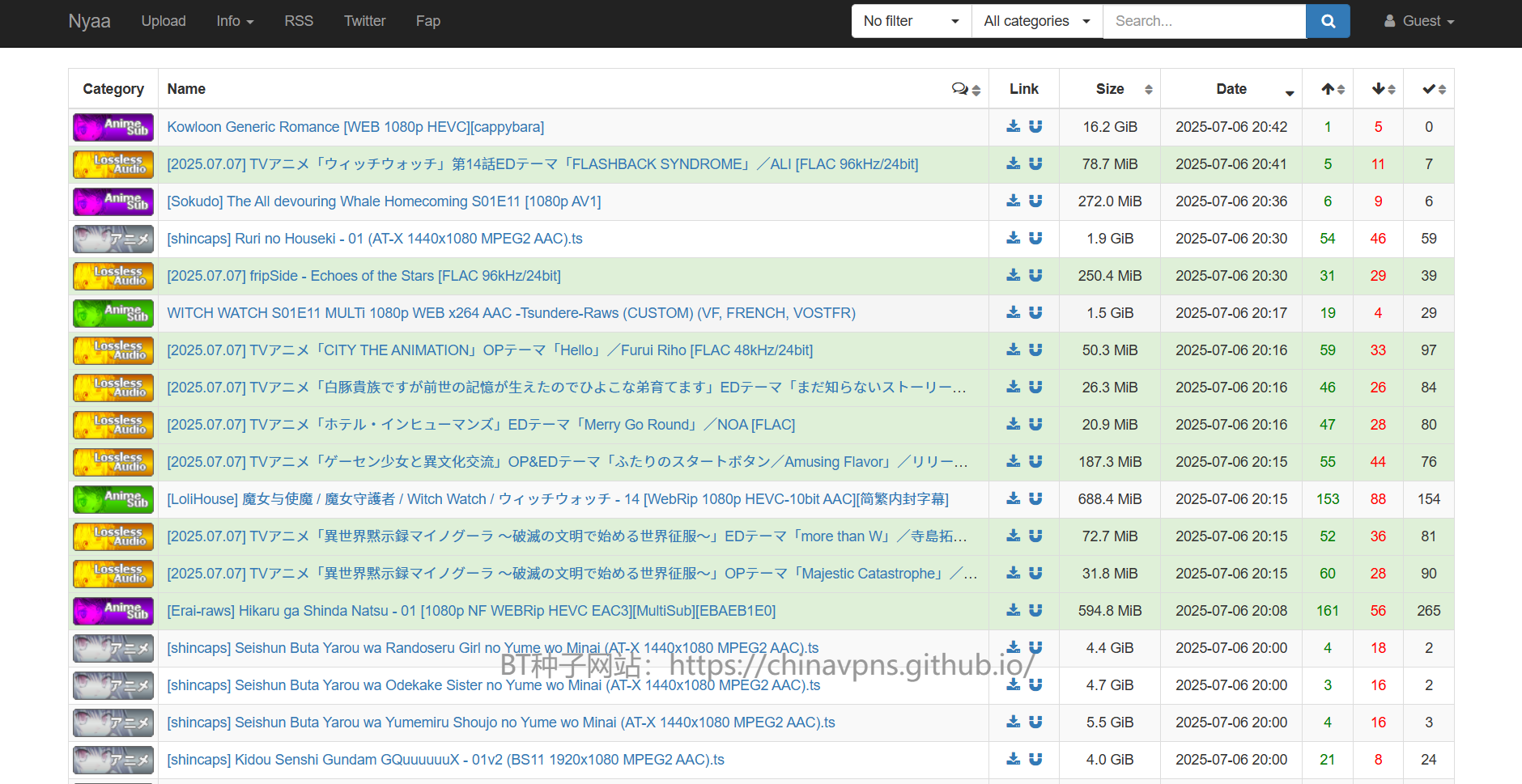Image resolution: width=1522 pixels, height=784 pixels.
Task: Open the All categories dropdown
Action: [1036, 21]
